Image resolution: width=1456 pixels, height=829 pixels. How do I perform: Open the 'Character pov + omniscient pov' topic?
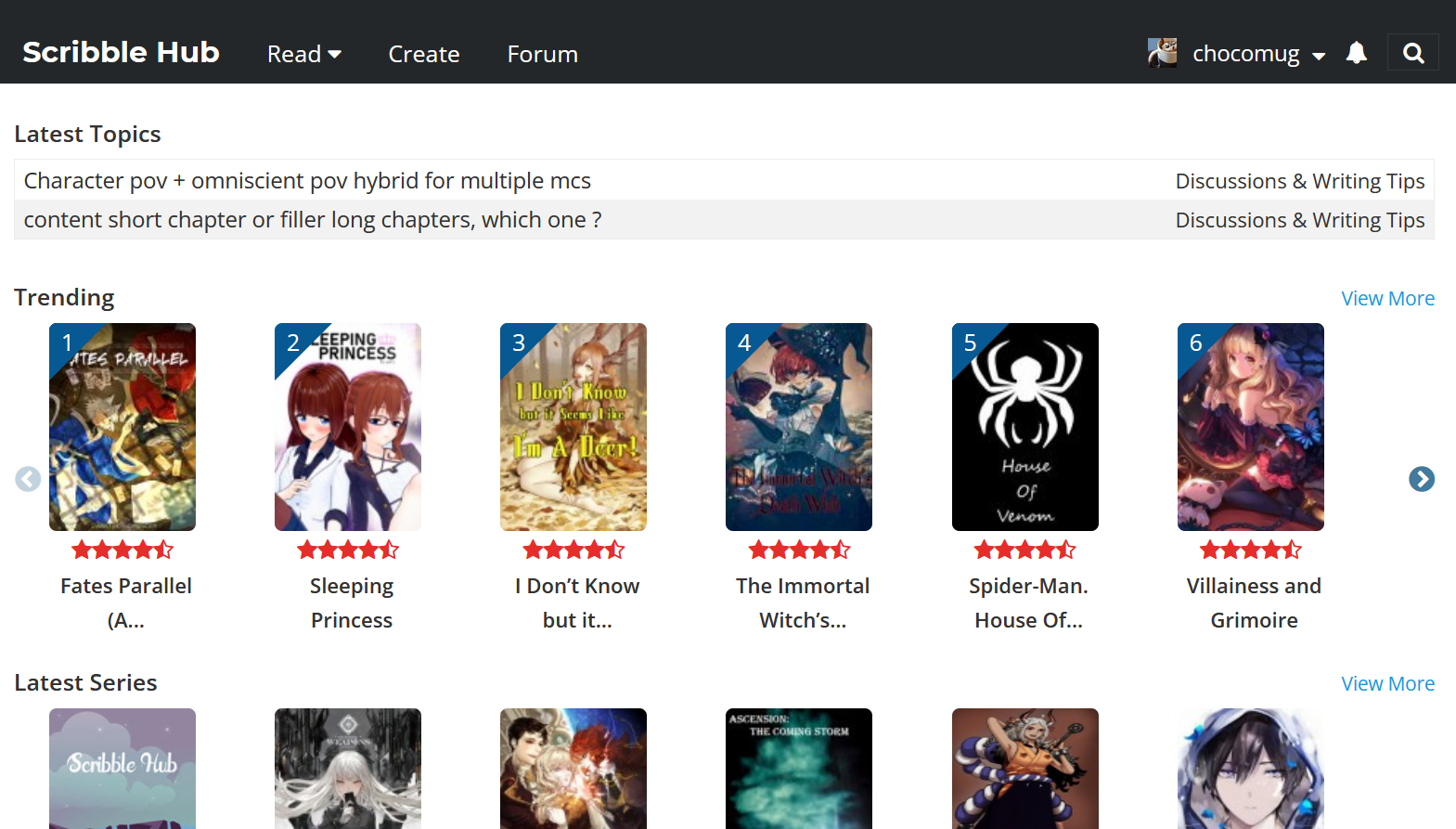[x=307, y=181]
